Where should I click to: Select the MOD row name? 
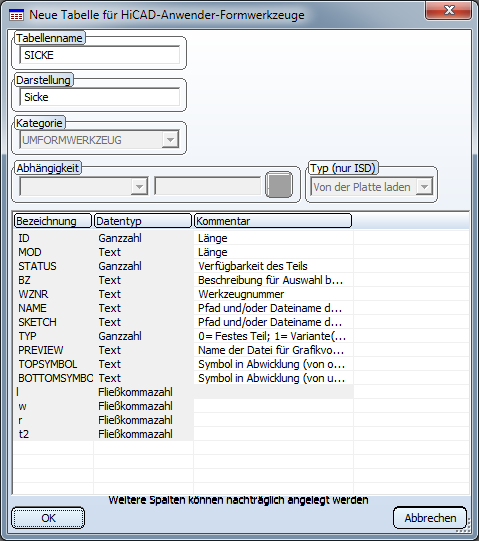click(30, 252)
